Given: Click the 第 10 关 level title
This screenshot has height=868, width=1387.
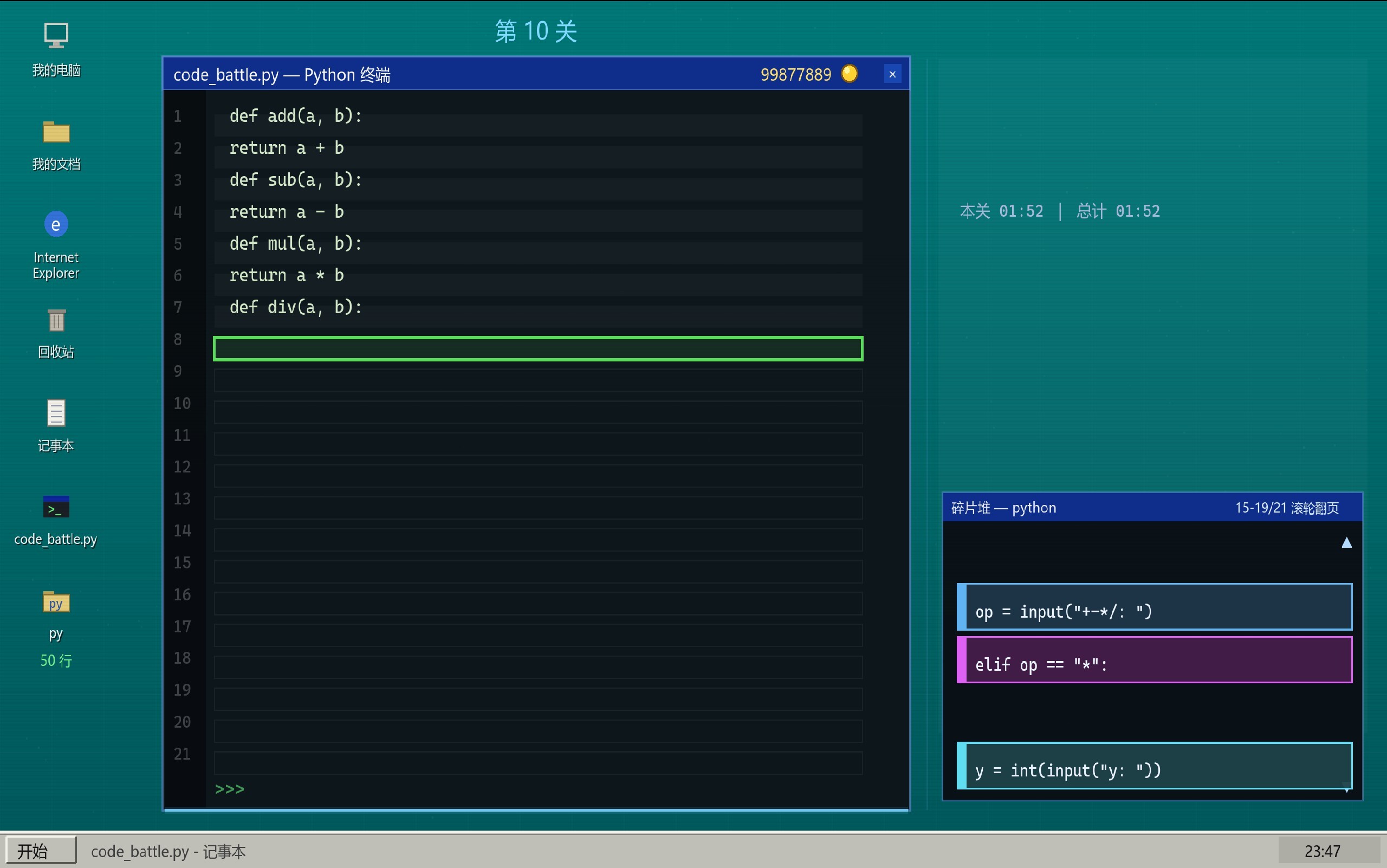Looking at the screenshot, I should point(536,31).
